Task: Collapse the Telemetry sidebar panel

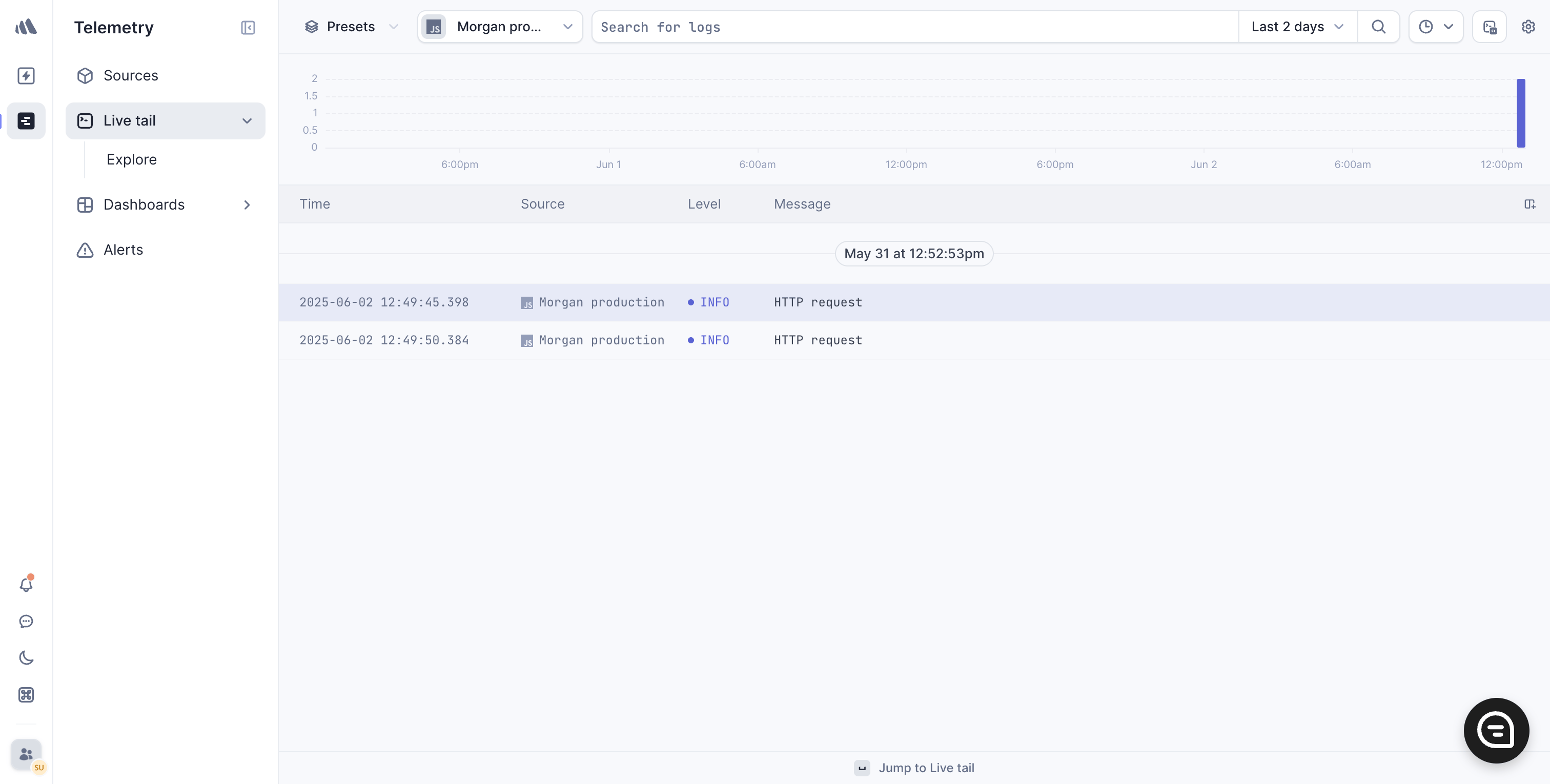Action: pos(247,28)
